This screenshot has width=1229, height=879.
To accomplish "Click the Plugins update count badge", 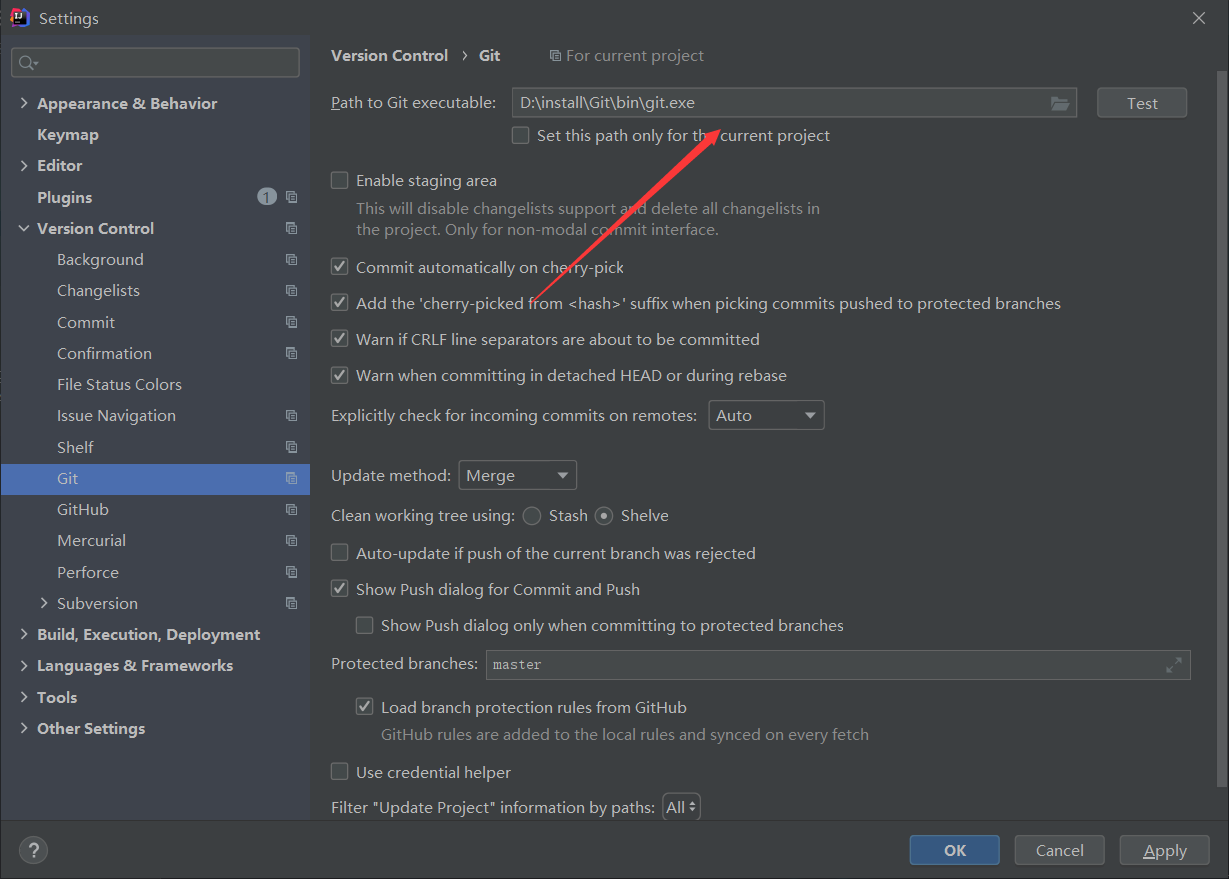I will [x=267, y=197].
